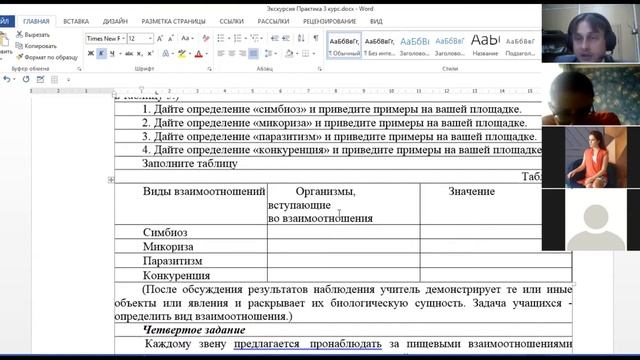This screenshot has height=360, width=640.
Task: Switch to the ВИД tab
Action: tap(376, 21)
